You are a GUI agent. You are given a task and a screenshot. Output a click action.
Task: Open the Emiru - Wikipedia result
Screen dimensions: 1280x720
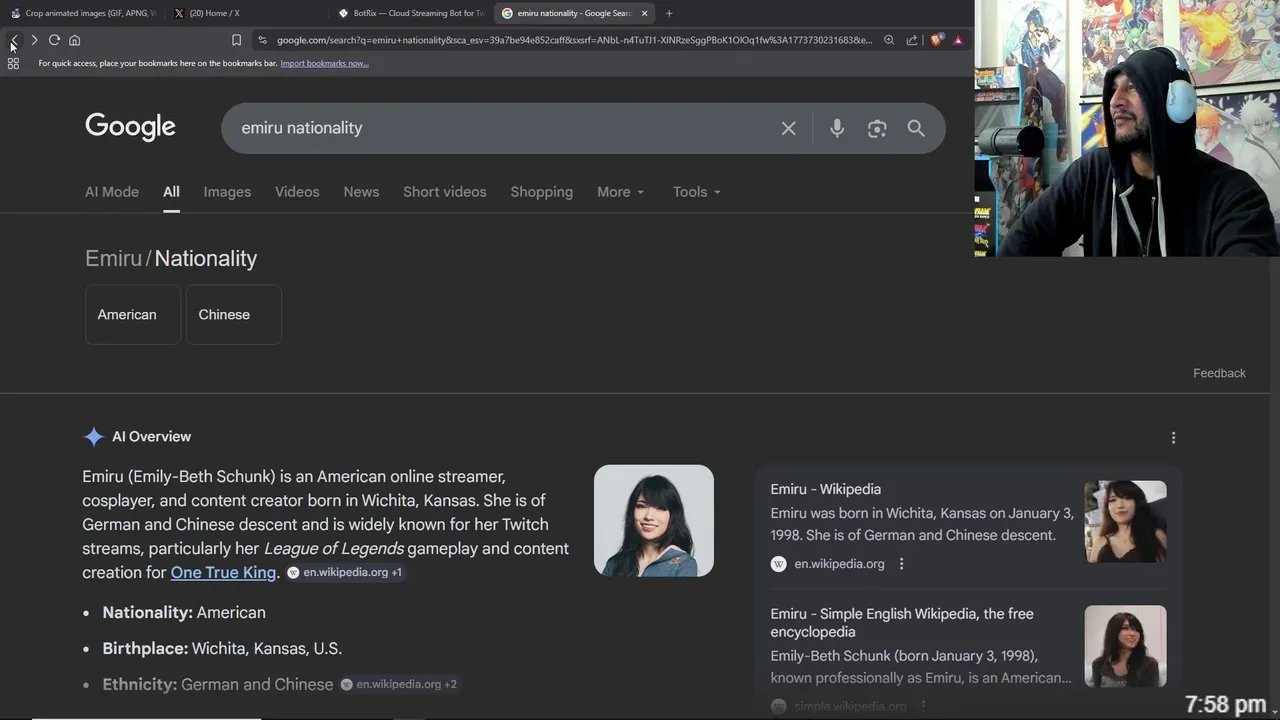[825, 489]
